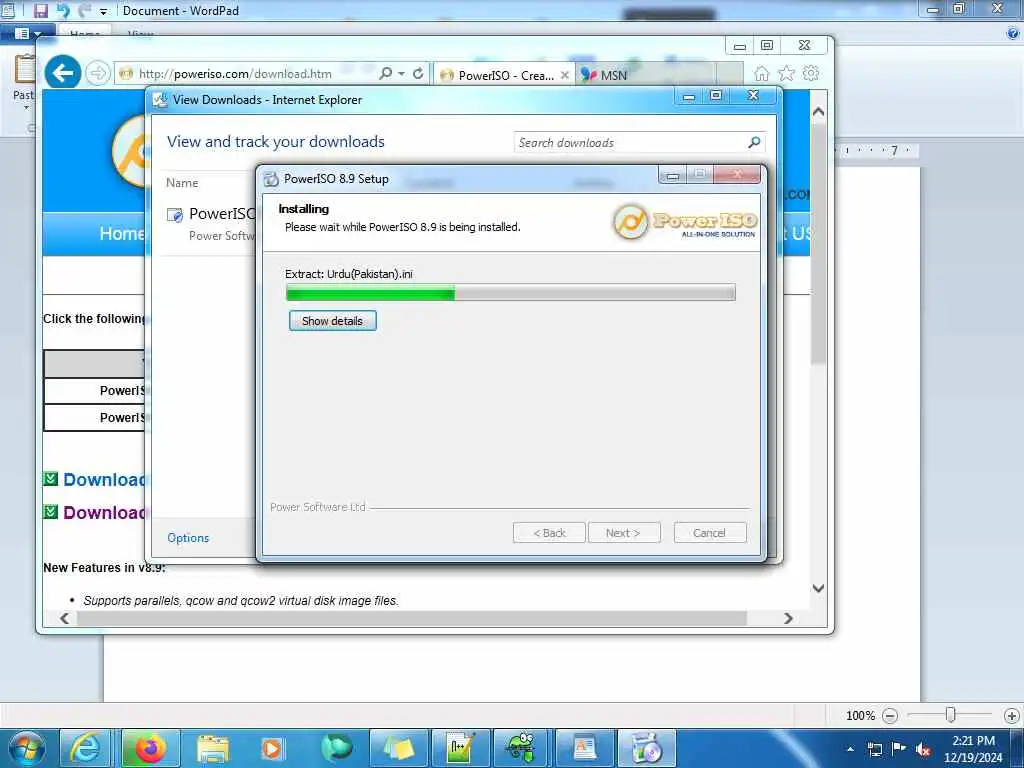The width and height of the screenshot is (1024, 768).
Task: Click the Undo icon in WordPad title bar
Action: pos(63,10)
